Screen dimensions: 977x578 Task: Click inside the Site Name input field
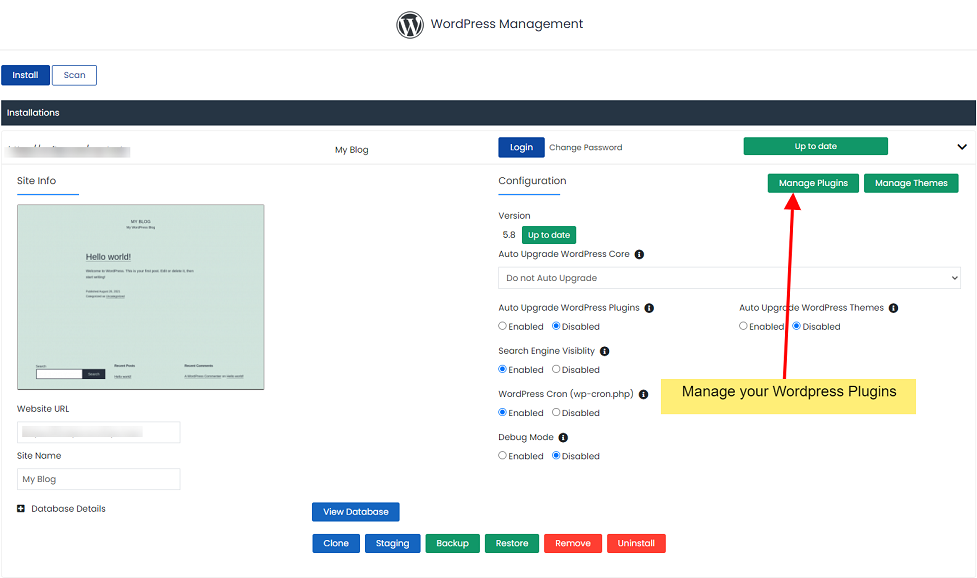click(x=98, y=478)
